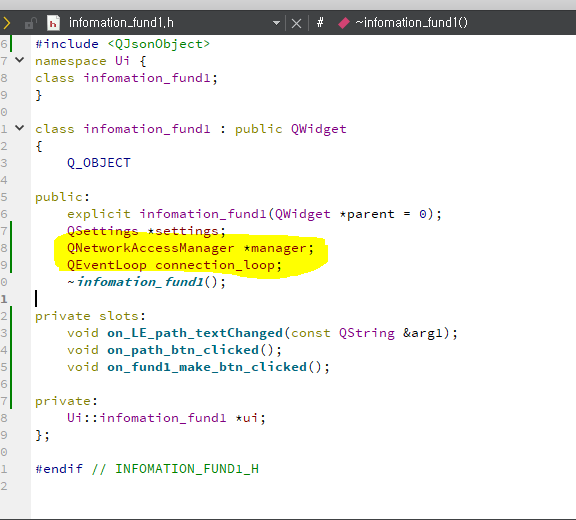This screenshot has width=576, height=520.
Task: Click class infomation_fund1 forward declaration in namespace
Action: pyautogui.click(x=126, y=78)
